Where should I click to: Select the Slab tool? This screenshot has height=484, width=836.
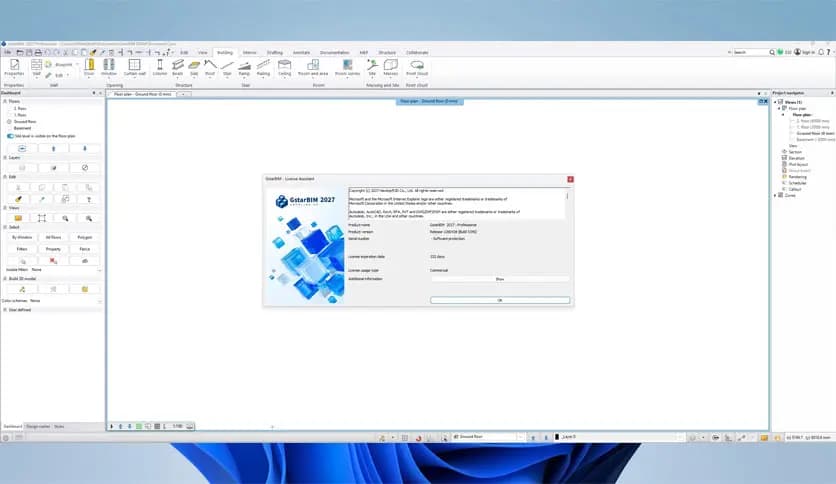pyautogui.click(x=194, y=68)
